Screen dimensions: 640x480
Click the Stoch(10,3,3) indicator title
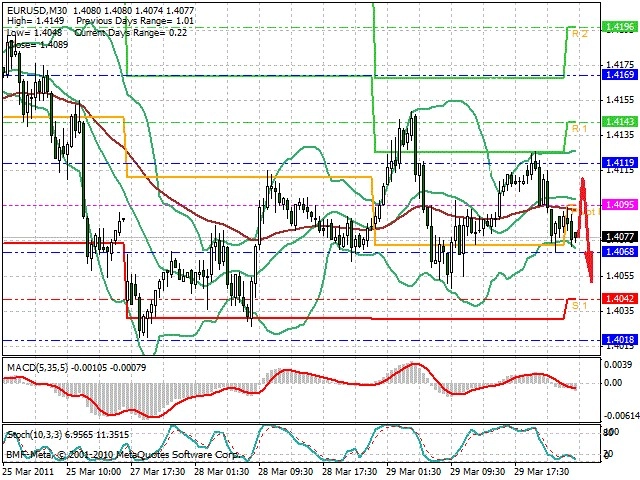tap(34, 435)
